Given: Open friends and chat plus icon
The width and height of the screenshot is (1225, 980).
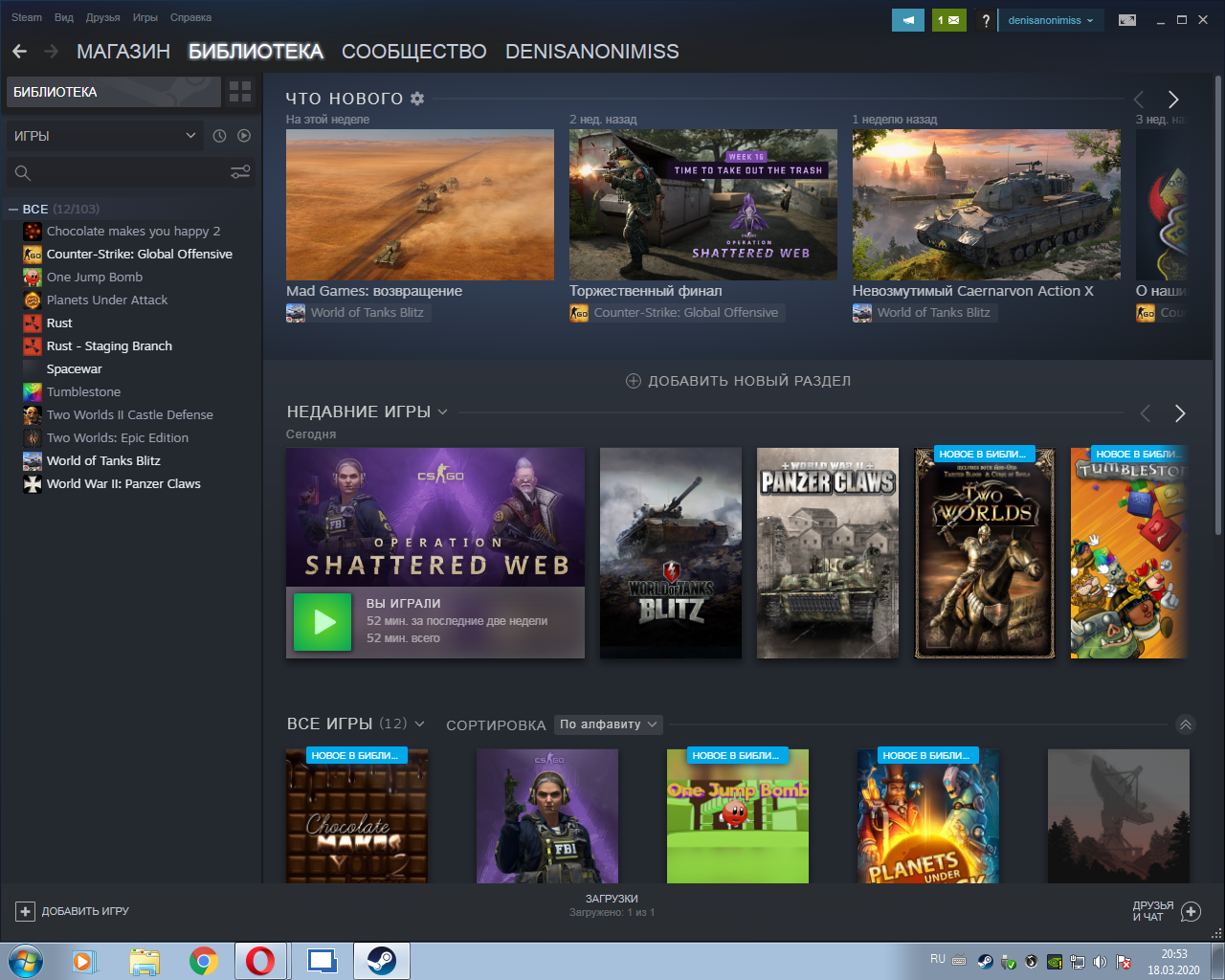Looking at the screenshot, I should (x=1191, y=912).
